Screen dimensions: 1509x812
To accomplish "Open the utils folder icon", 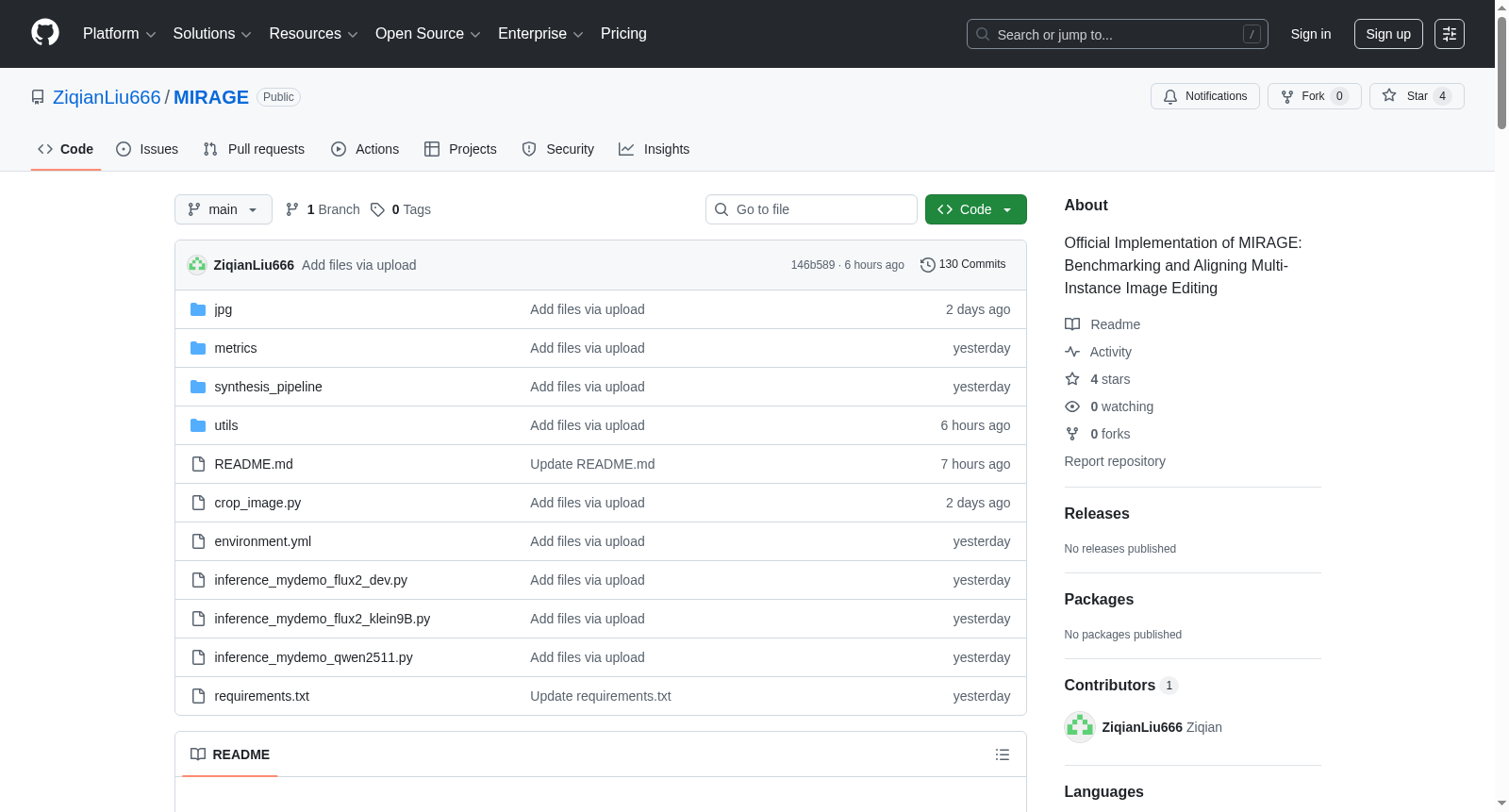I will 198,425.
